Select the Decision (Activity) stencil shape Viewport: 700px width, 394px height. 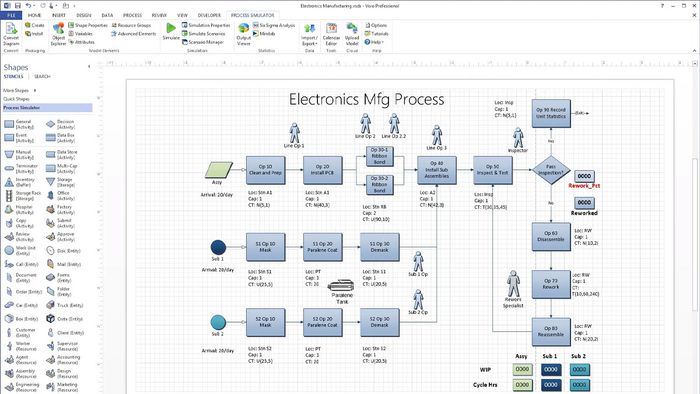point(61,124)
